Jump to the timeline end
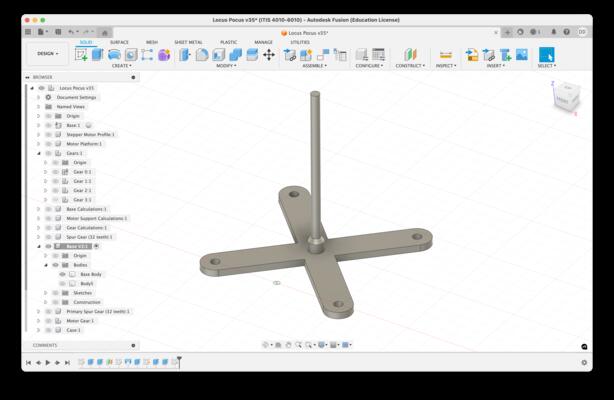Image resolution: width=614 pixels, height=400 pixels. pos(67,363)
